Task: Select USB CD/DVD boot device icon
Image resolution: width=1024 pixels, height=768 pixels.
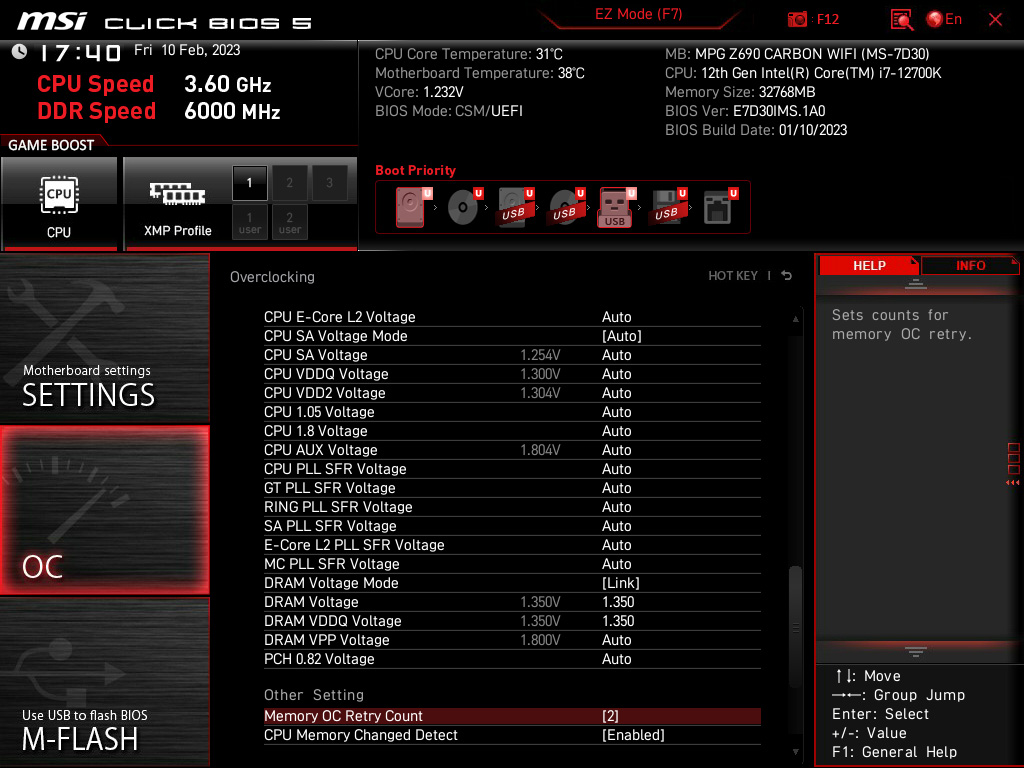Action: pyautogui.click(x=566, y=207)
